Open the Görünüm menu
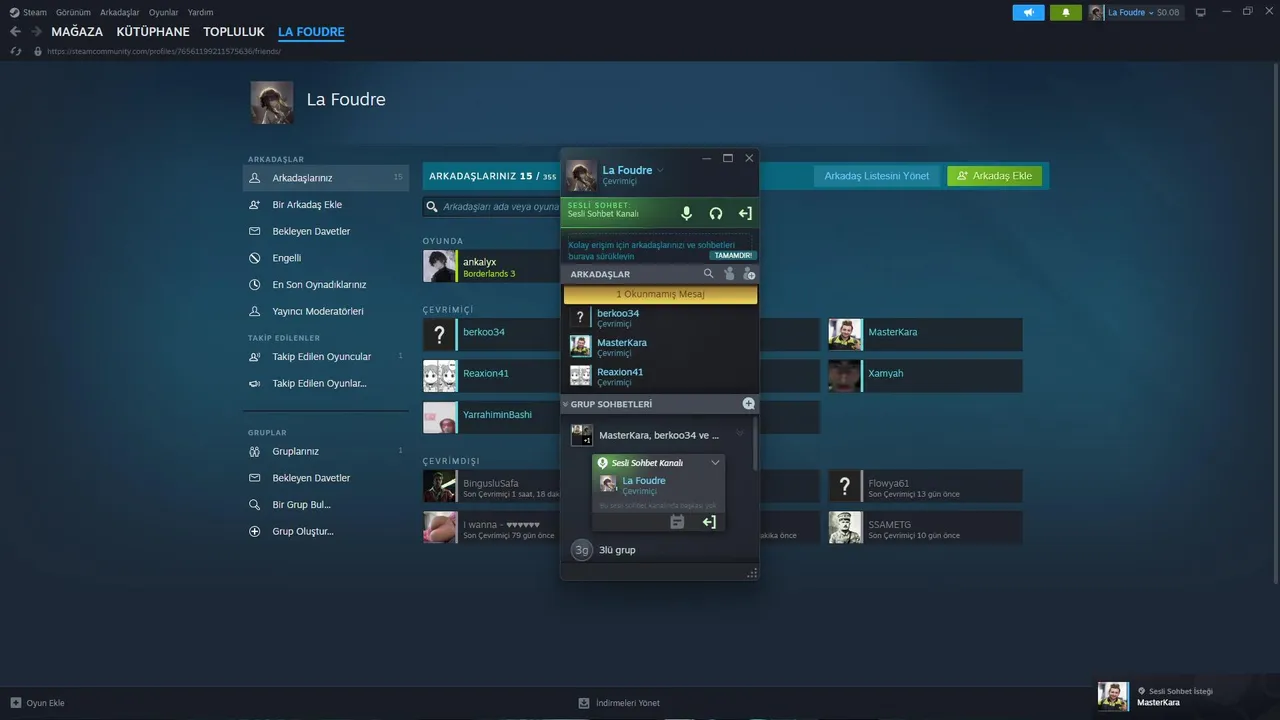 coord(73,12)
